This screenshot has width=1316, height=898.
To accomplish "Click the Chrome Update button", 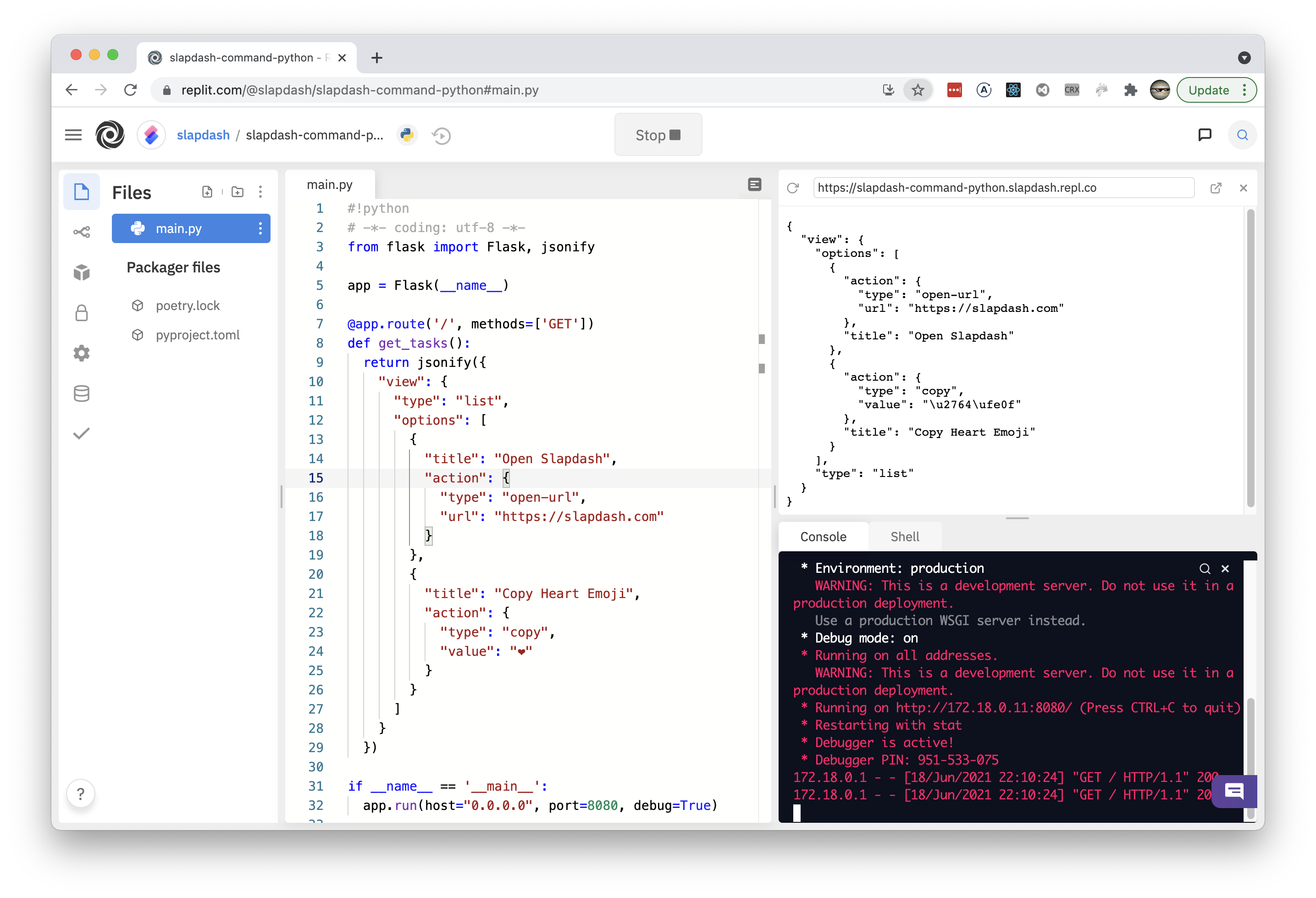I will [1216, 90].
